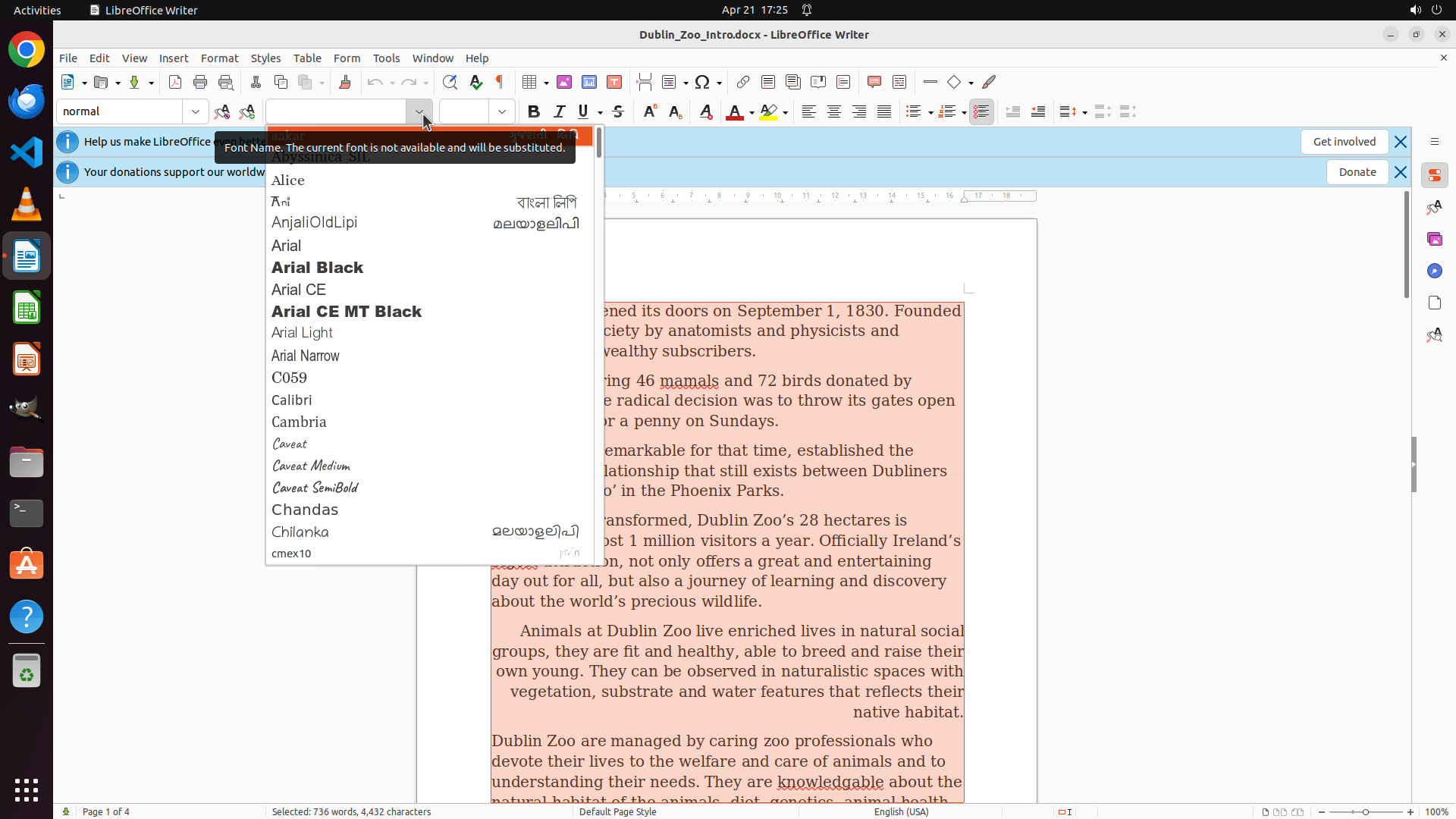Toggle Bold formatting
Image resolution: width=1456 pixels, height=819 pixels.
click(x=534, y=111)
